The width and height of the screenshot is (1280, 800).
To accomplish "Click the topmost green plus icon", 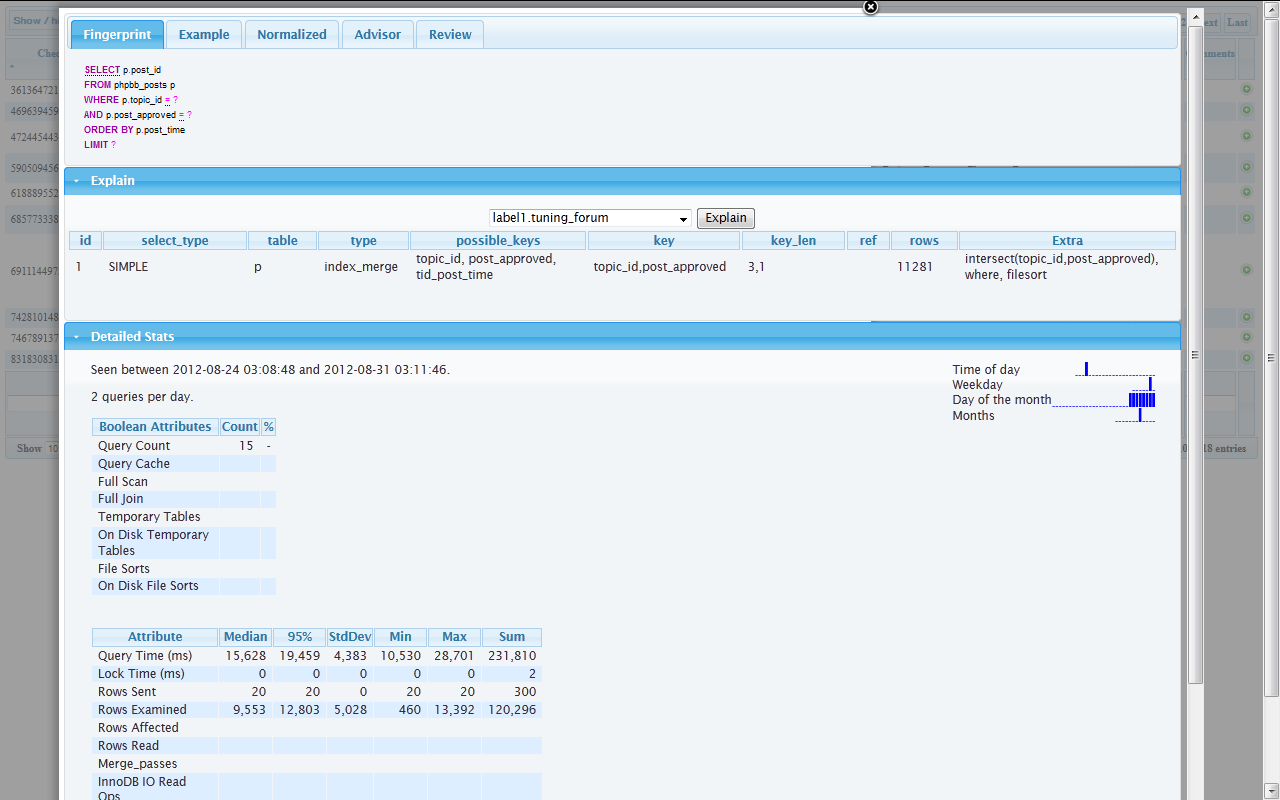I will click(x=1247, y=90).
